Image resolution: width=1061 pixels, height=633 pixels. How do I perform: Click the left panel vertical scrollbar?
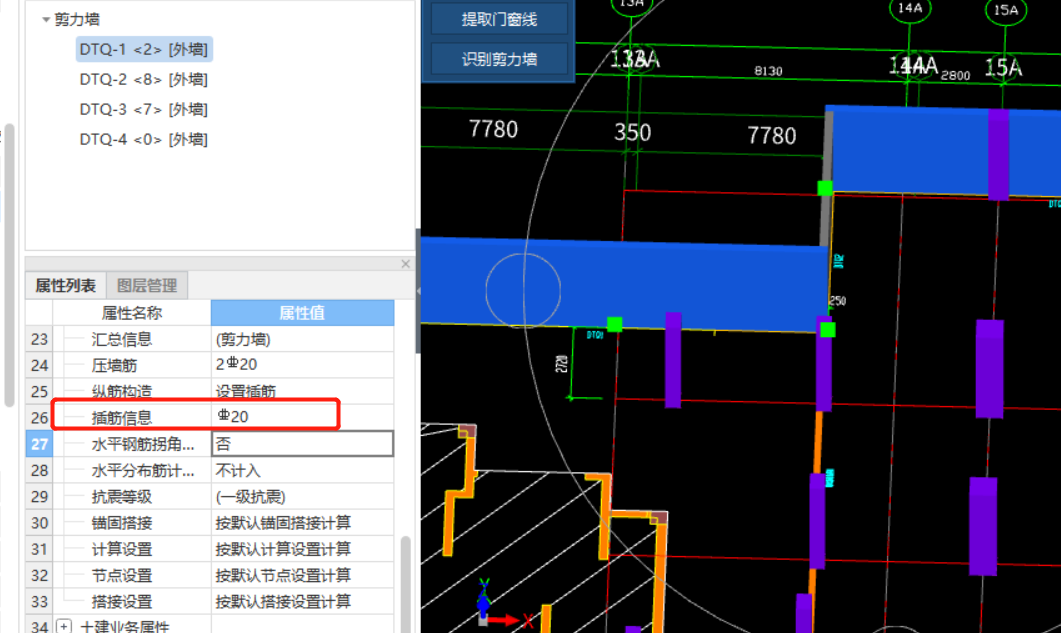tap(9, 264)
